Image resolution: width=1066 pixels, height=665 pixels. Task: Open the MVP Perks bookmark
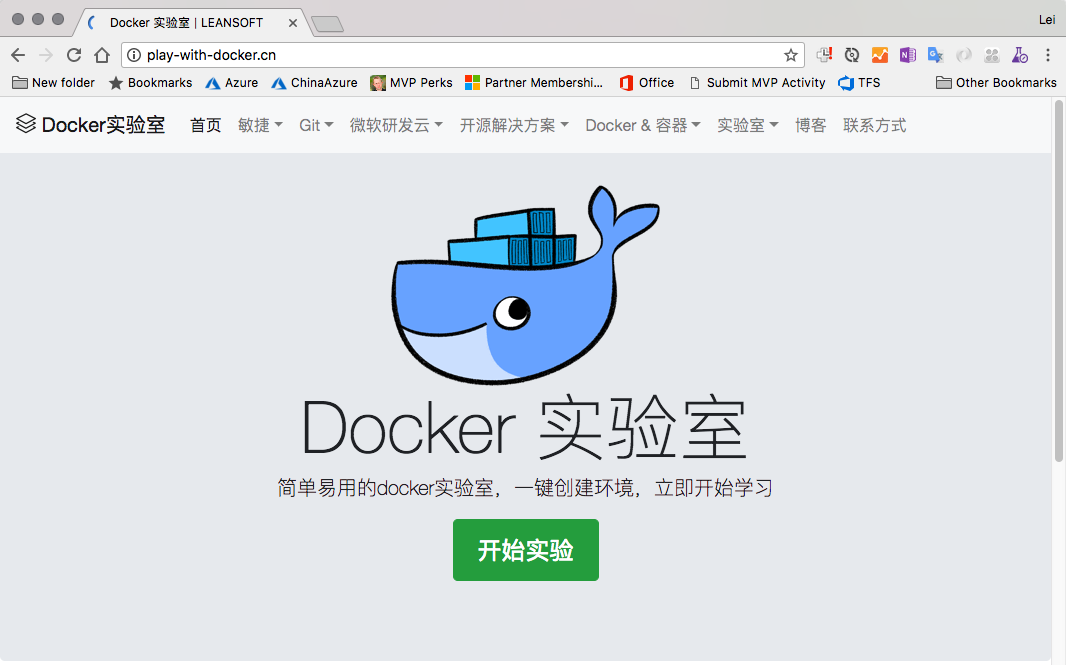click(411, 82)
